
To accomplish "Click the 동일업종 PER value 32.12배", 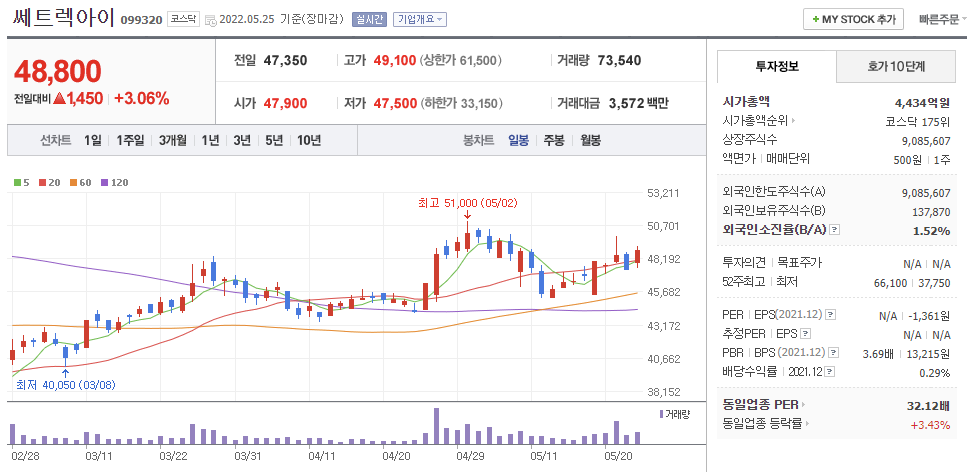I will pyautogui.click(x=928, y=406).
